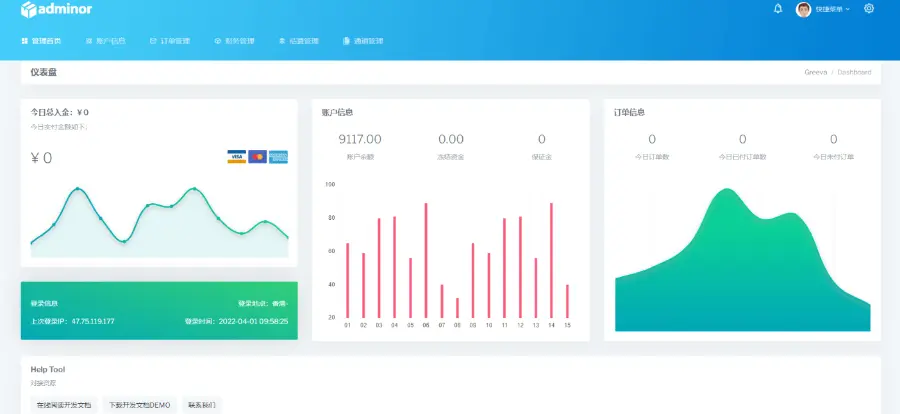Open the notification bell
Image resolution: width=900 pixels, height=414 pixels.
pos(778,9)
